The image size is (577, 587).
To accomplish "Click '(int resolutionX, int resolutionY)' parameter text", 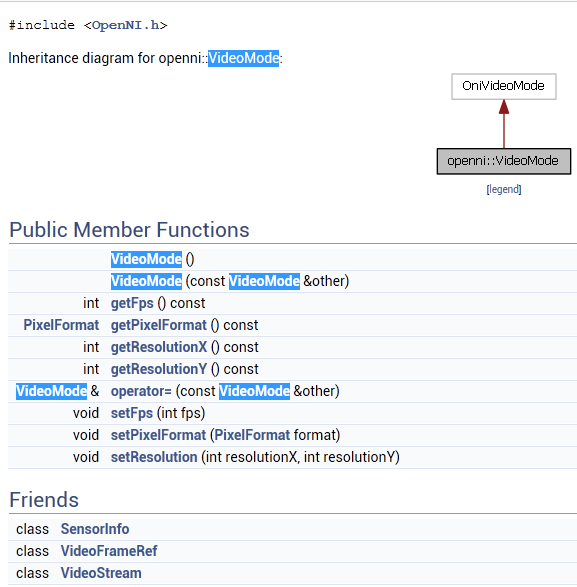I will (x=301, y=457).
